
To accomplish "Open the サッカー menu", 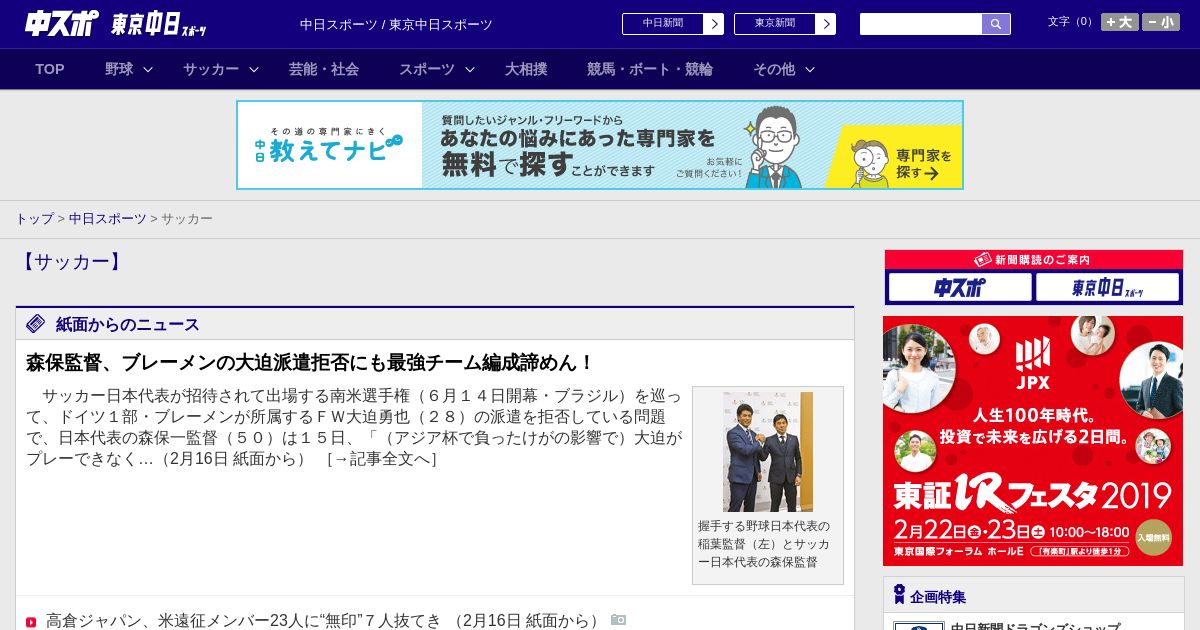I will click(211, 69).
